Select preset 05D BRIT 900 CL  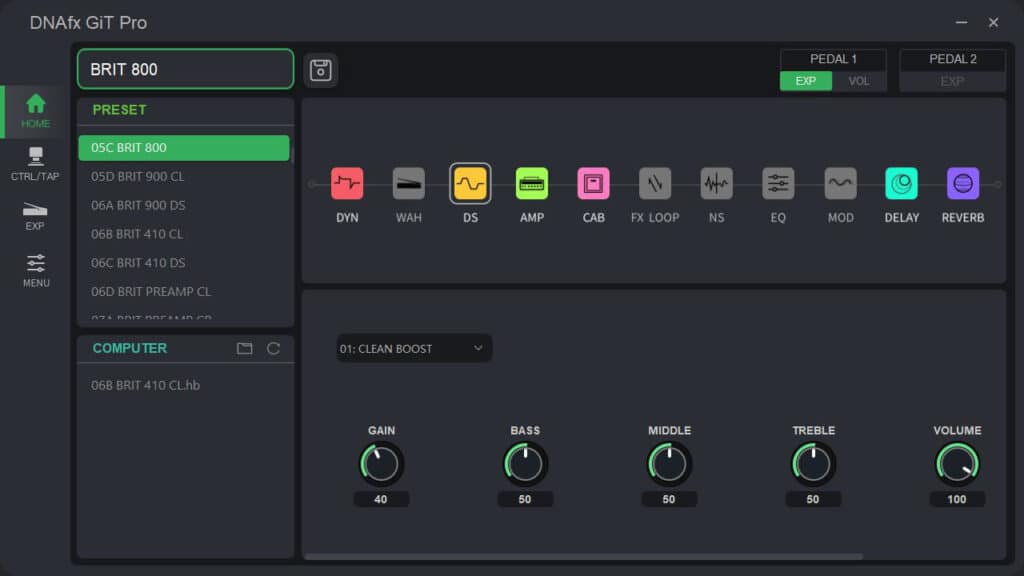tap(184, 176)
